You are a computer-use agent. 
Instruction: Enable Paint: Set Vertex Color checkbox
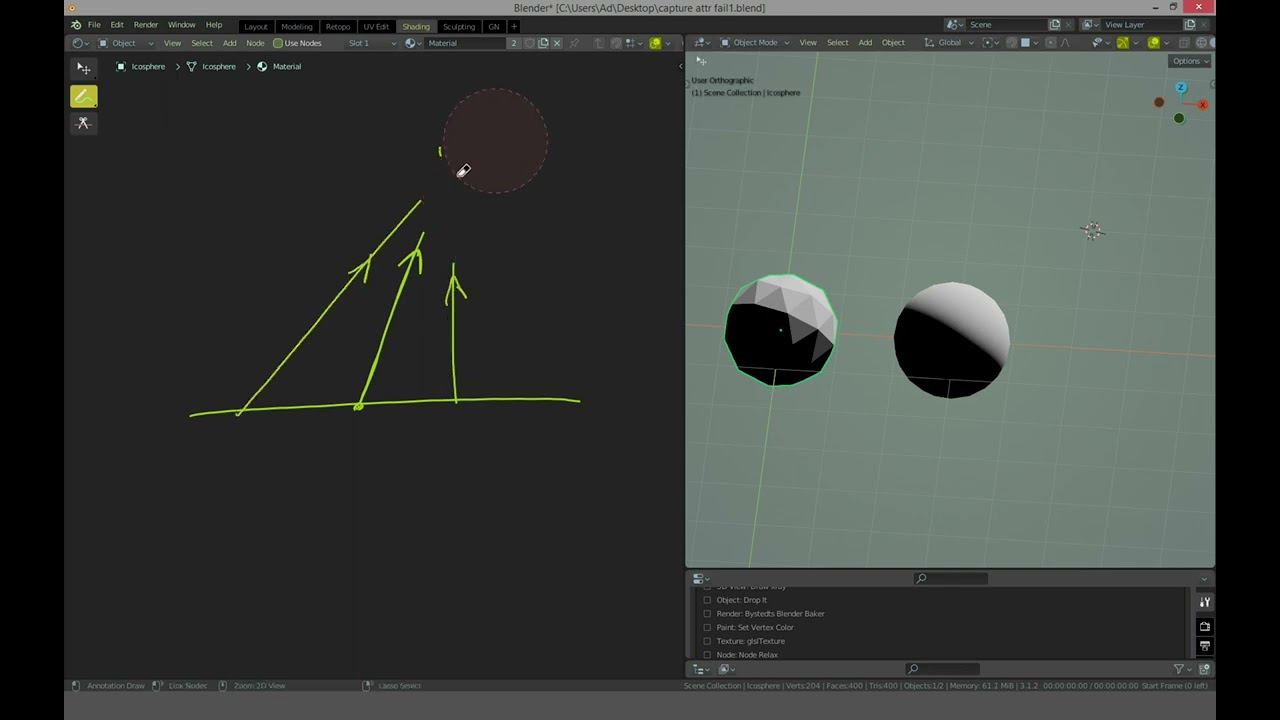707,628
